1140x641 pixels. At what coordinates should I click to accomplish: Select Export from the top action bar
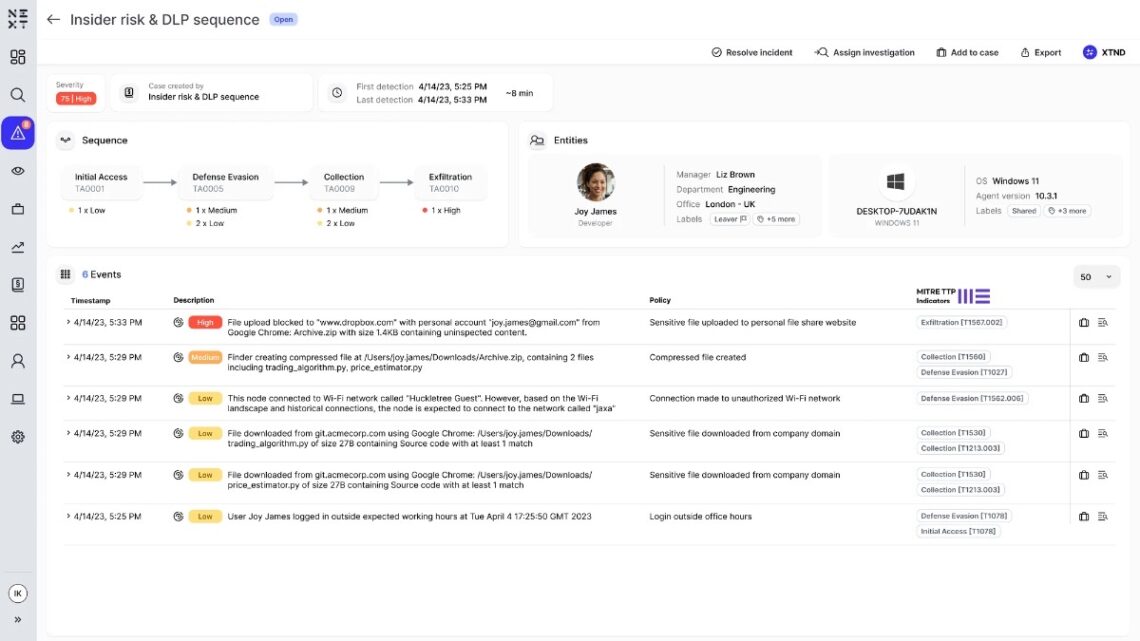(x=1040, y=51)
